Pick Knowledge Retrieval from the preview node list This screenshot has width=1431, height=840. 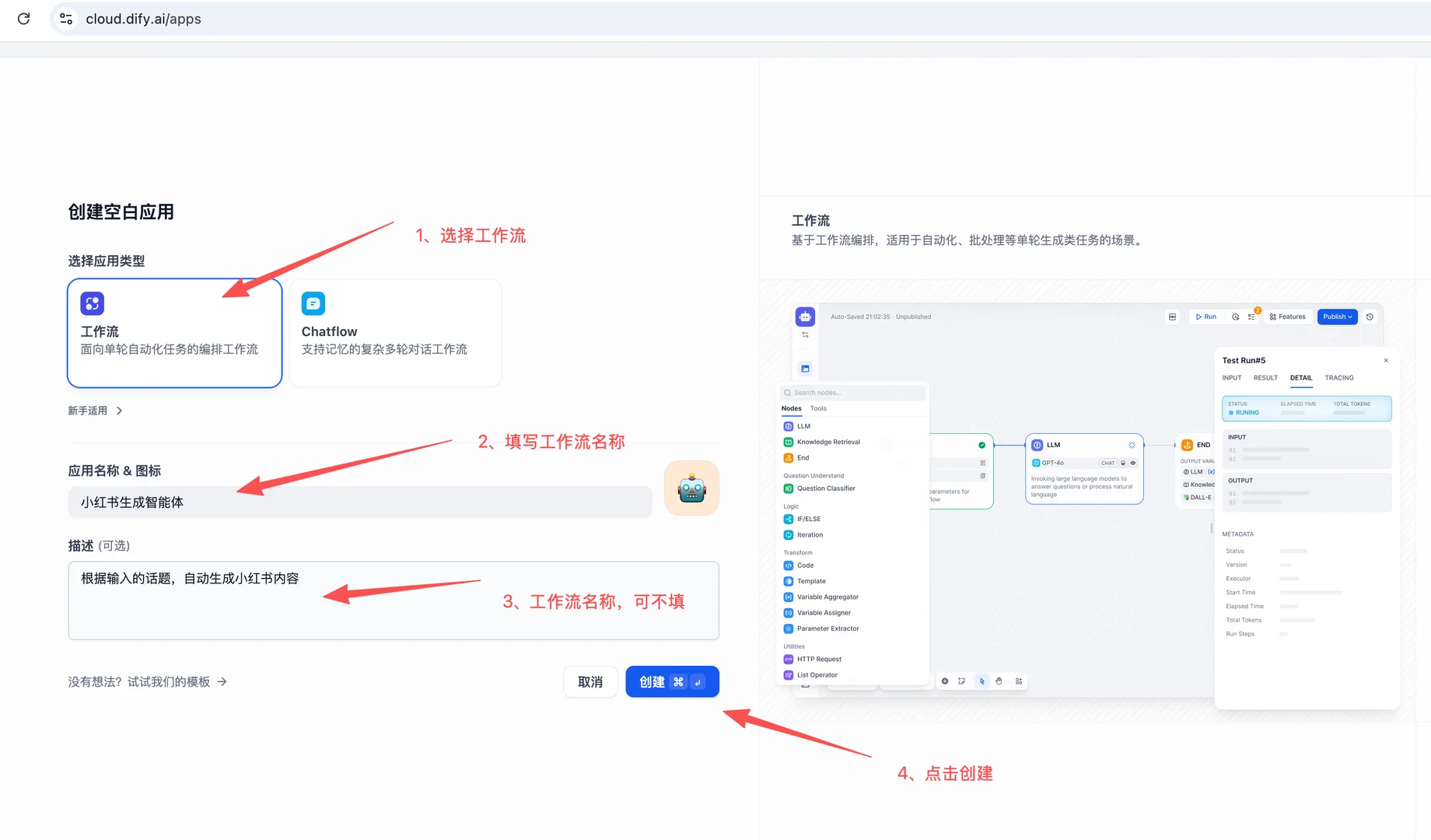coord(822,442)
